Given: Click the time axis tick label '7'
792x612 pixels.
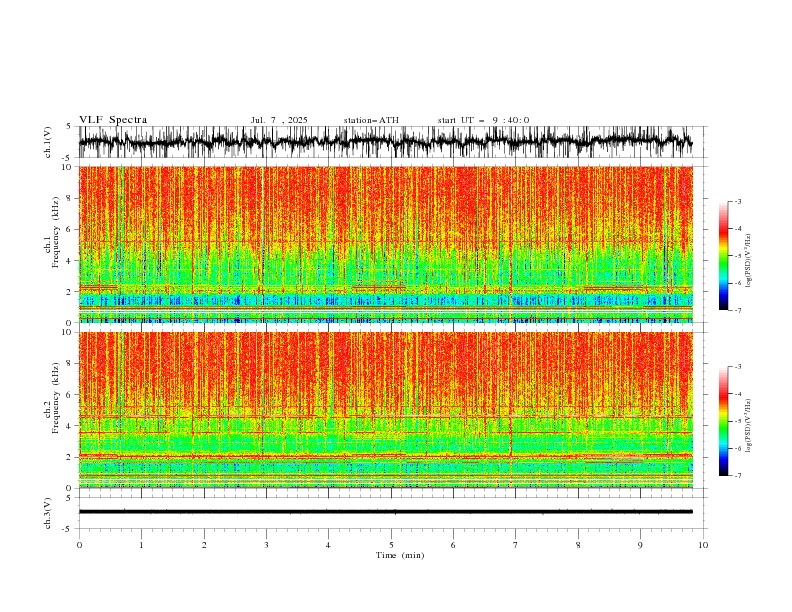Looking at the screenshot, I should pos(516,545).
